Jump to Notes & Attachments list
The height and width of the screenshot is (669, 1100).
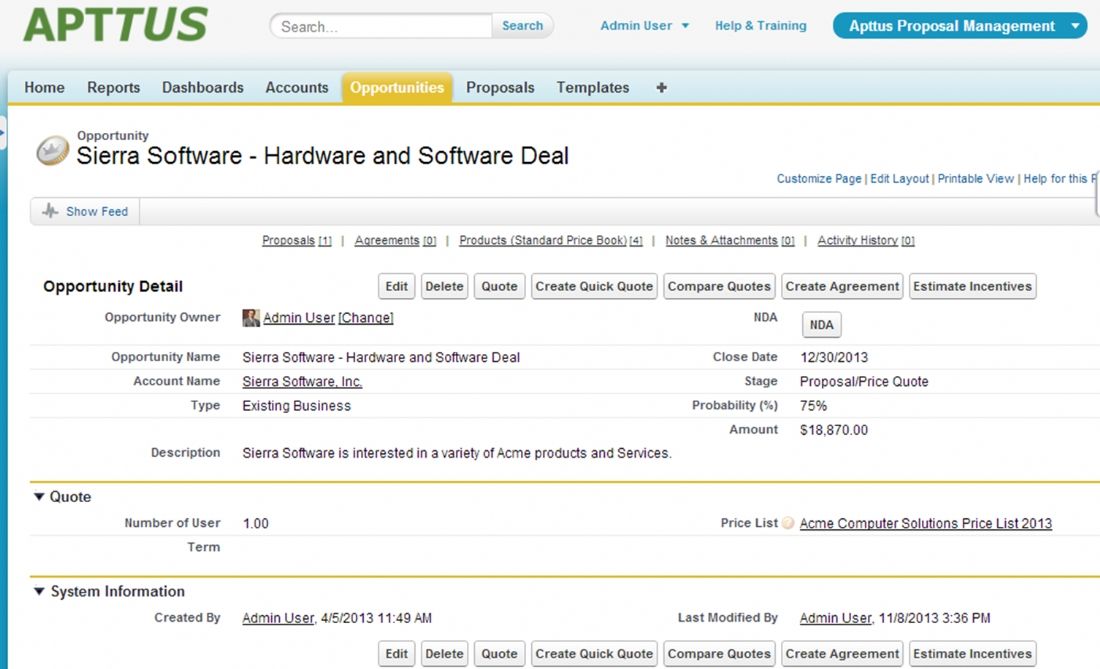(730, 241)
